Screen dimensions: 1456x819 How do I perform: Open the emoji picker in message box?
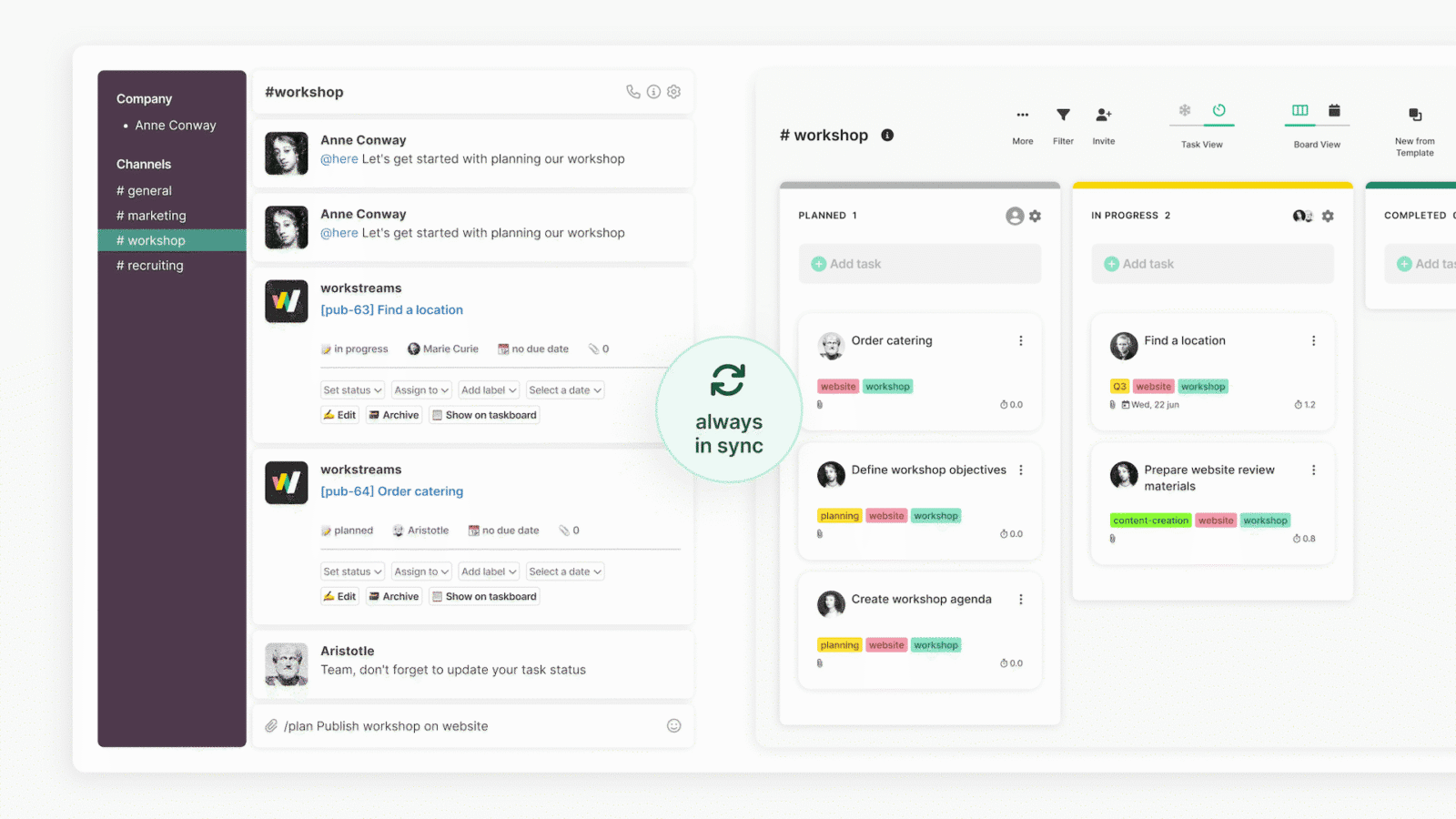pos(673,726)
